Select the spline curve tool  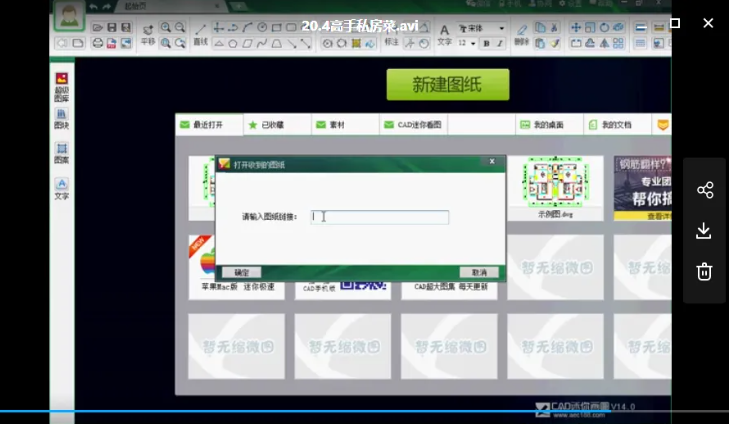(x=262, y=44)
